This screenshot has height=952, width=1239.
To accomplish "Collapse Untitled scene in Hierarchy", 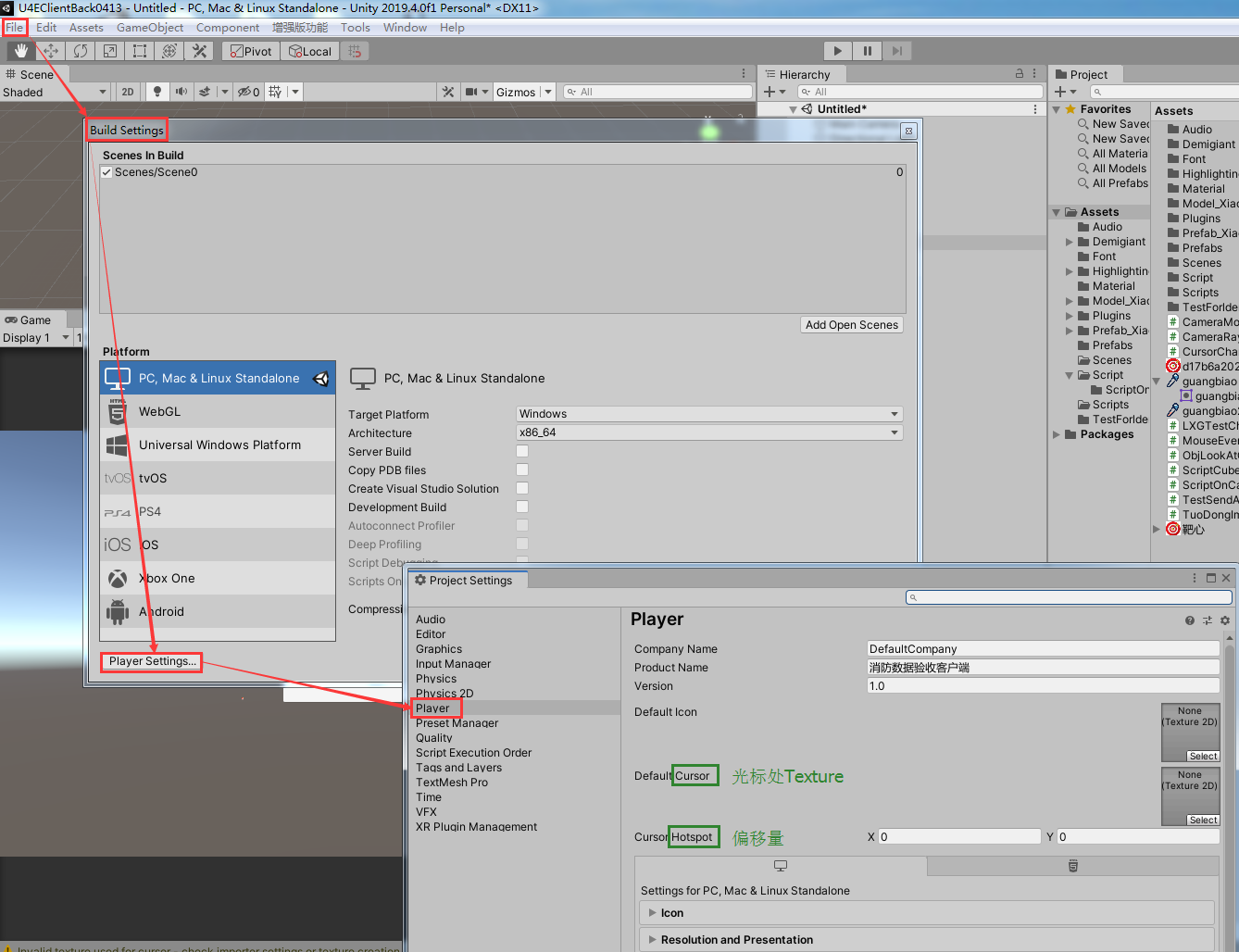I will click(793, 109).
